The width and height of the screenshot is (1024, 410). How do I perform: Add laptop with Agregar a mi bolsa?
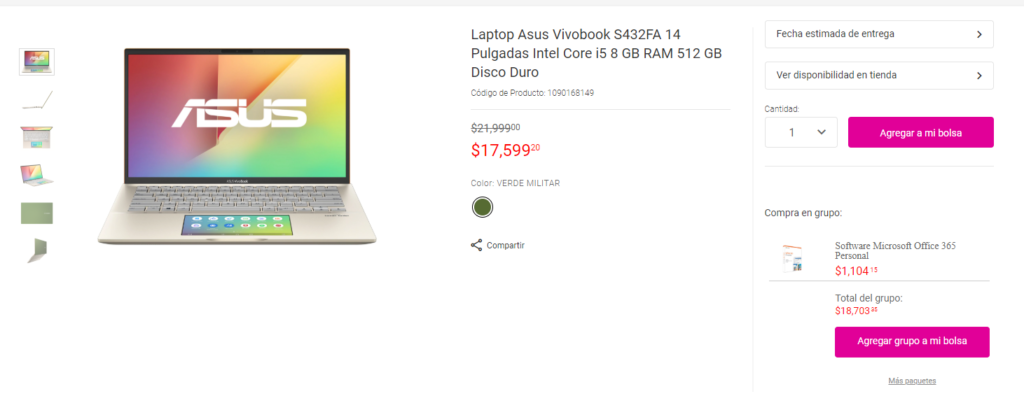tap(921, 133)
